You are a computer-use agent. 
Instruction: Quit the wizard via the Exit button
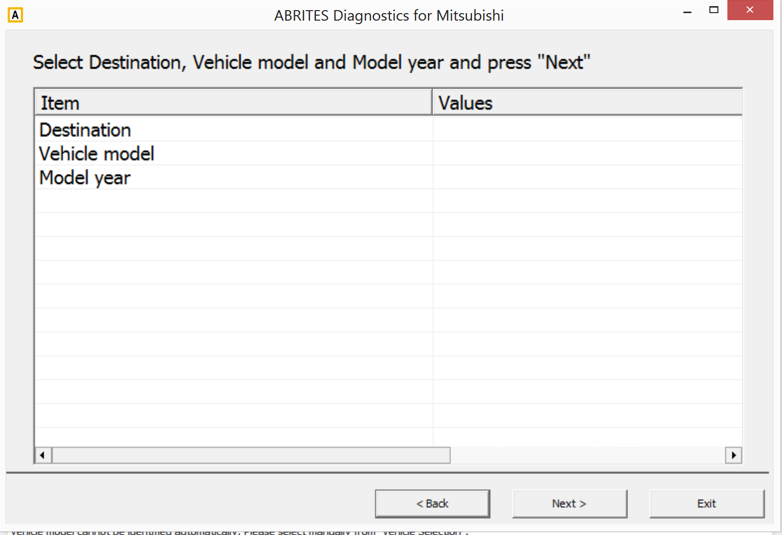[707, 504]
